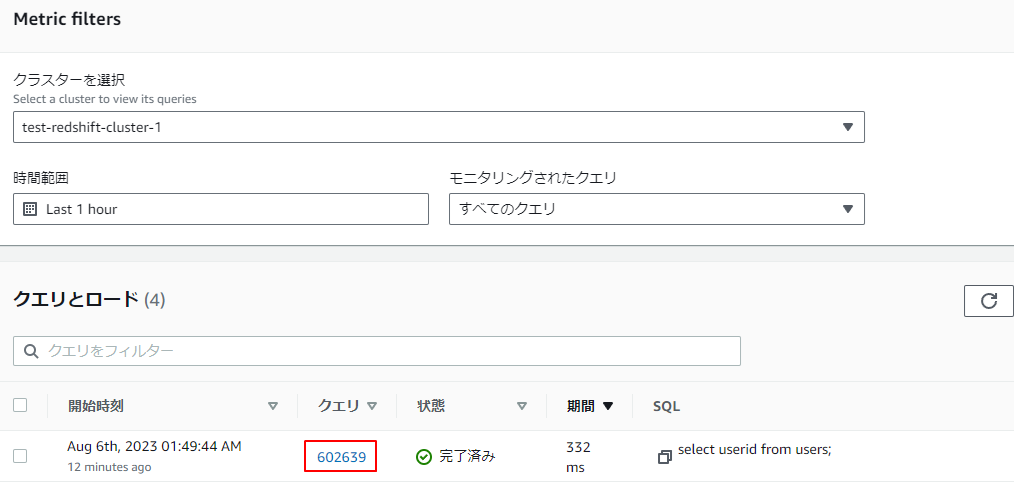Open query 602639 link
1014x483 pixels.
(341, 457)
